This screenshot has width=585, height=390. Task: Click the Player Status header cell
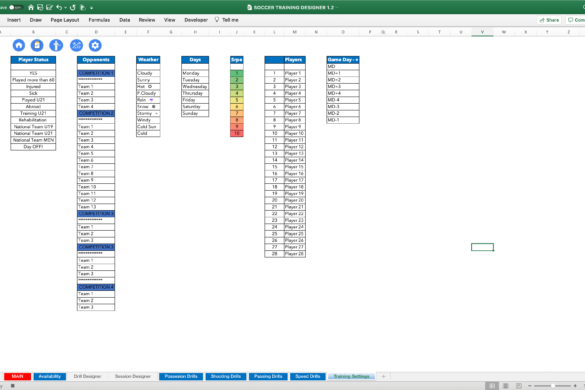coord(33,60)
